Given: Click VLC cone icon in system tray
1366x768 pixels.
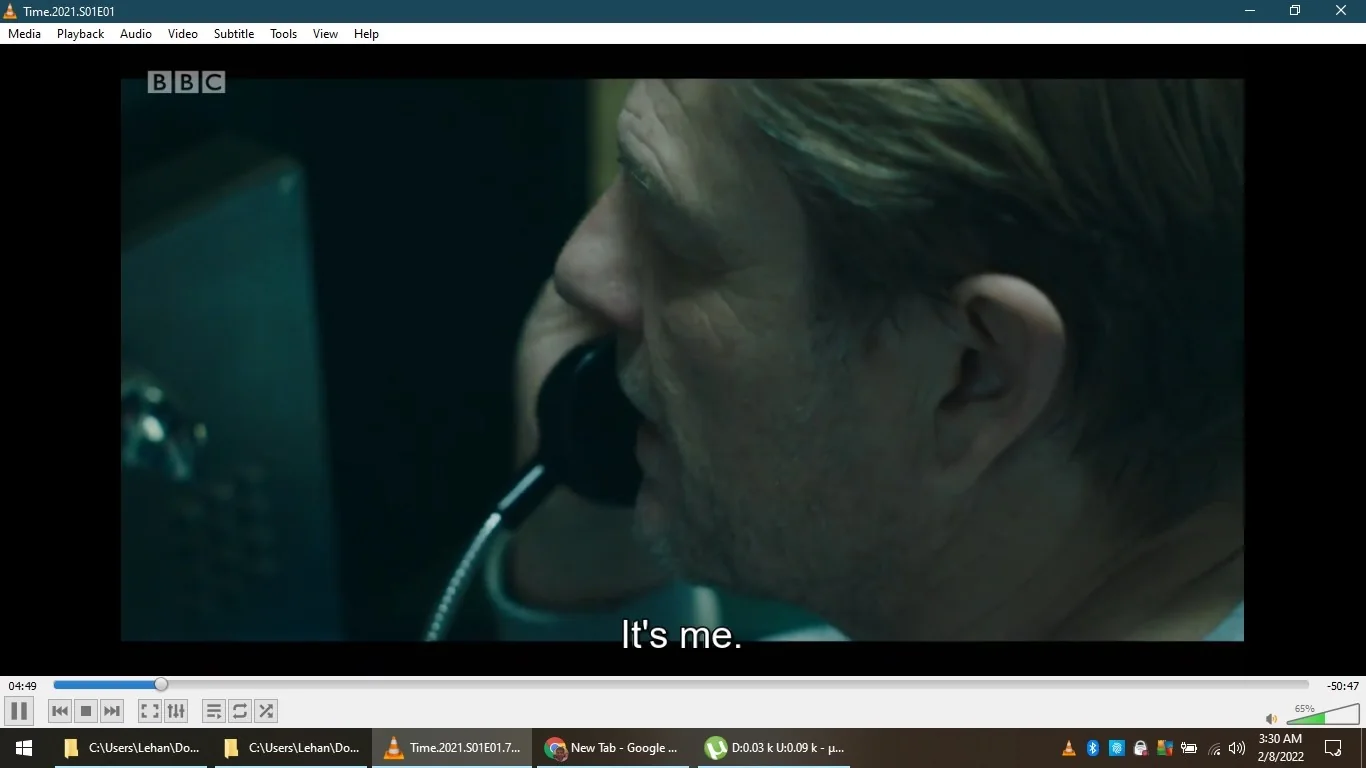Looking at the screenshot, I should (1069, 748).
